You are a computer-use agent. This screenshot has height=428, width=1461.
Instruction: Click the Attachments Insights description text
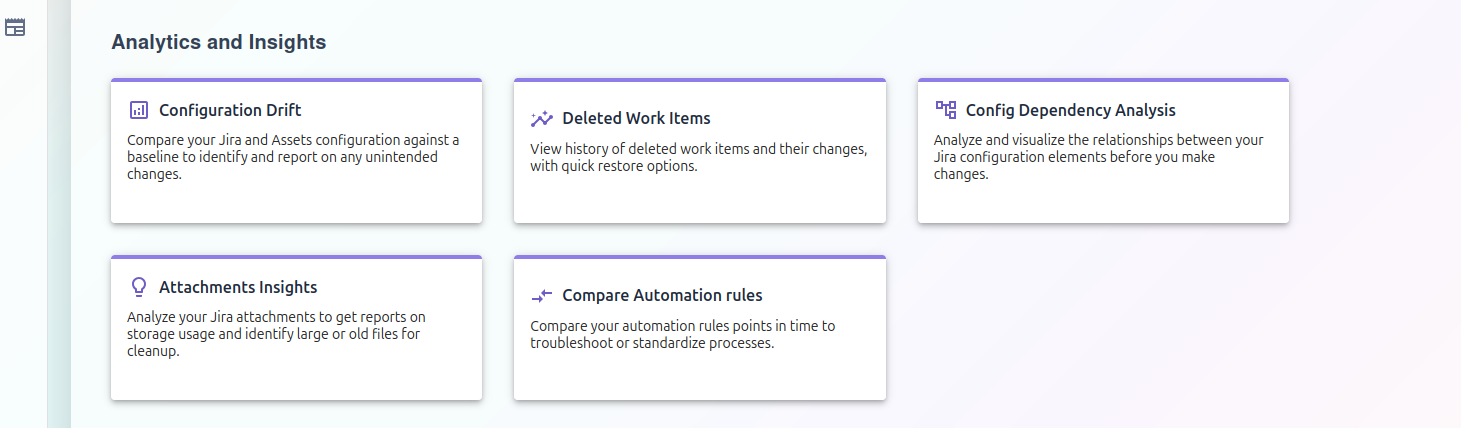[276, 334]
